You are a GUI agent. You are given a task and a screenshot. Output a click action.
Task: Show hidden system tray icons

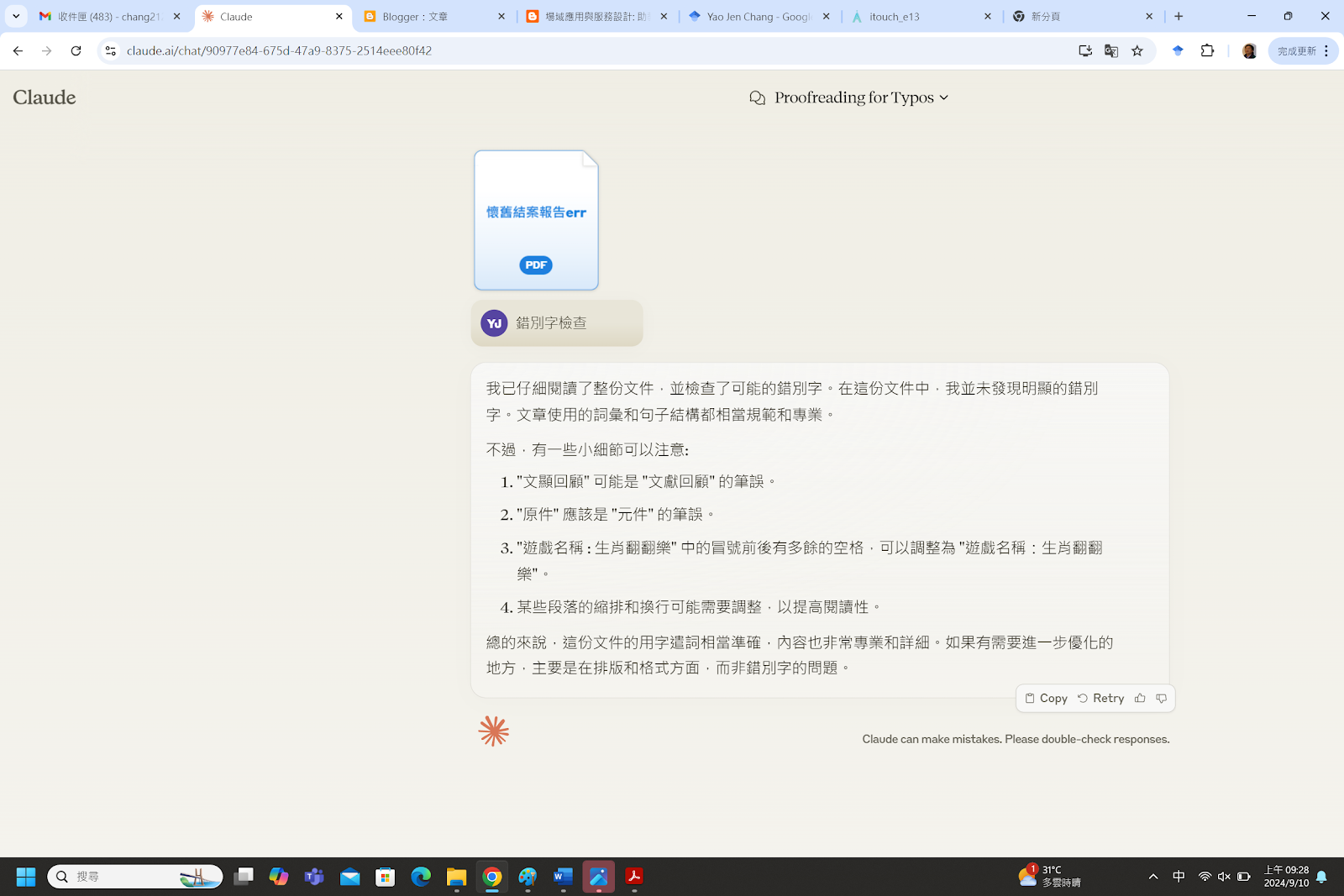click(x=1153, y=877)
